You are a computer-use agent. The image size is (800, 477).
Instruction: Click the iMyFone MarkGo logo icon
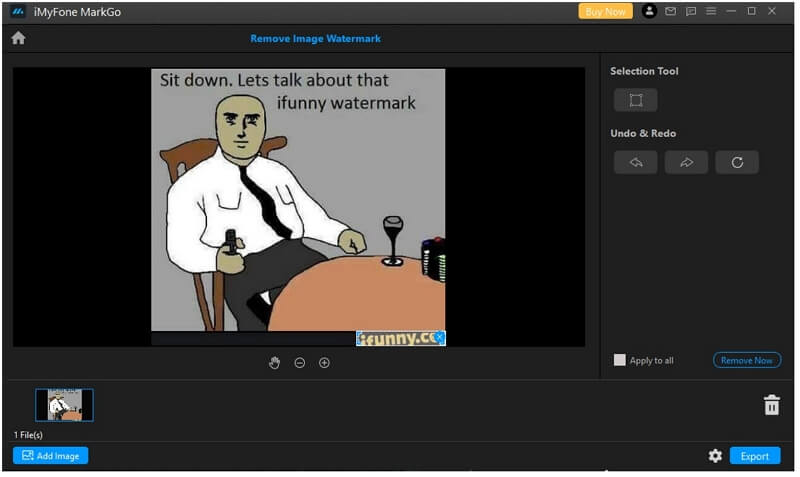pyautogui.click(x=18, y=12)
